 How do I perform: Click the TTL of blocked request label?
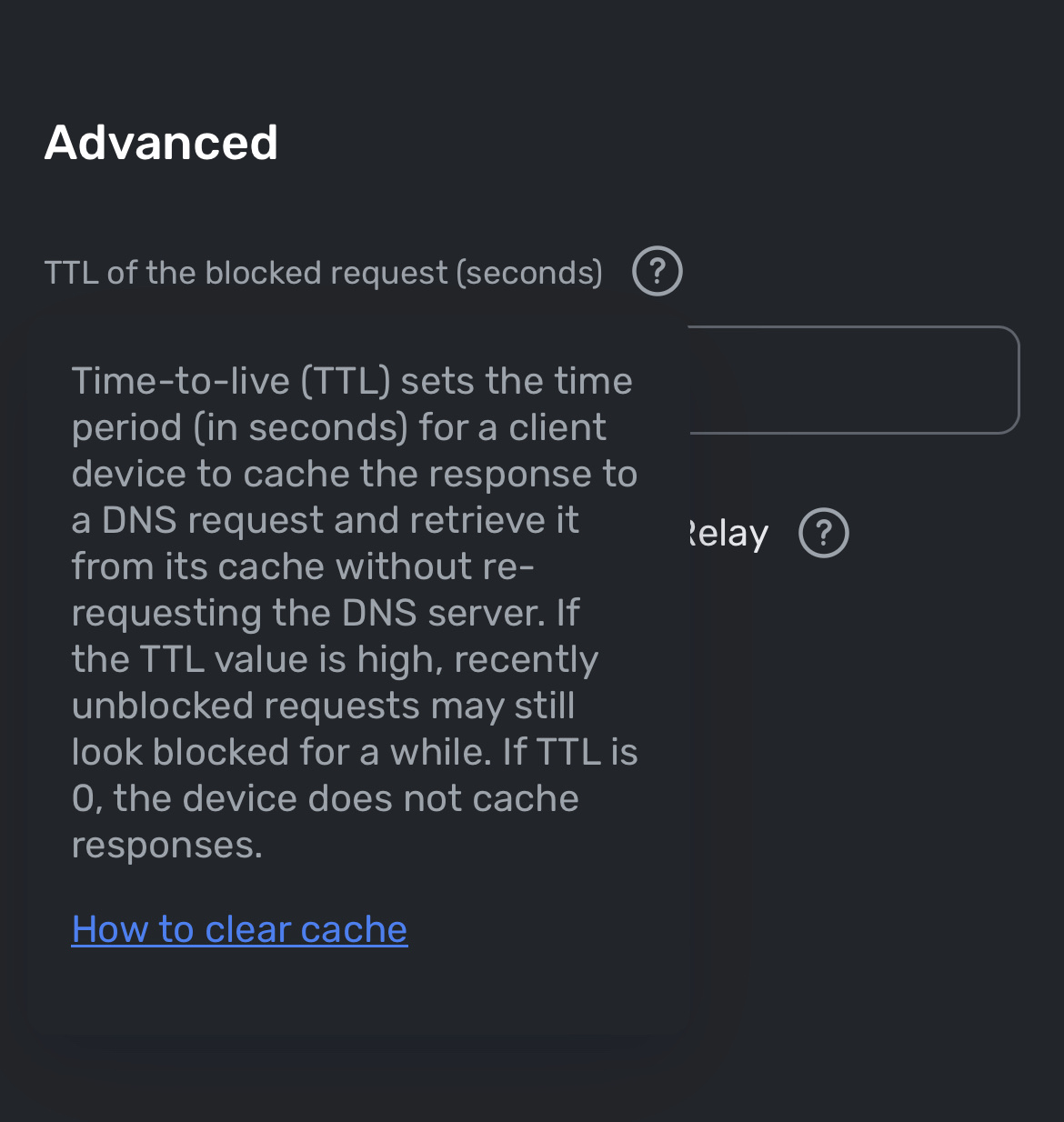[x=323, y=272]
